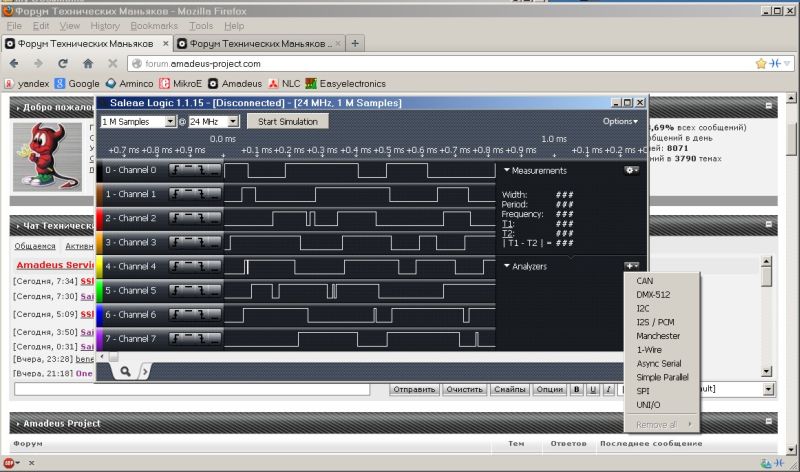Open the 1 M Samples dropdown
800x472 pixels.
169,121
